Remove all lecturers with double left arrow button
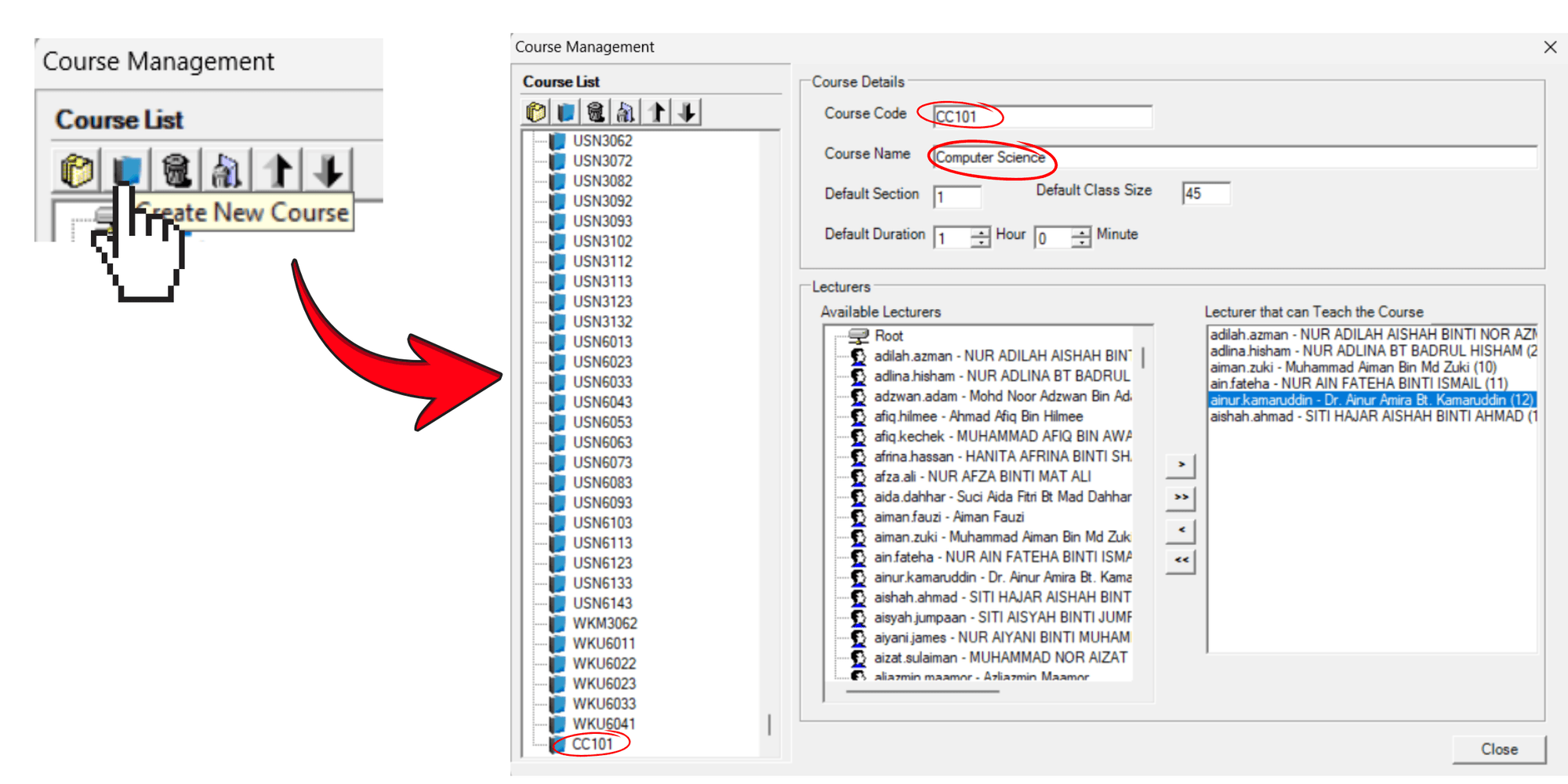This screenshot has height=784, width=1568. 1181,561
